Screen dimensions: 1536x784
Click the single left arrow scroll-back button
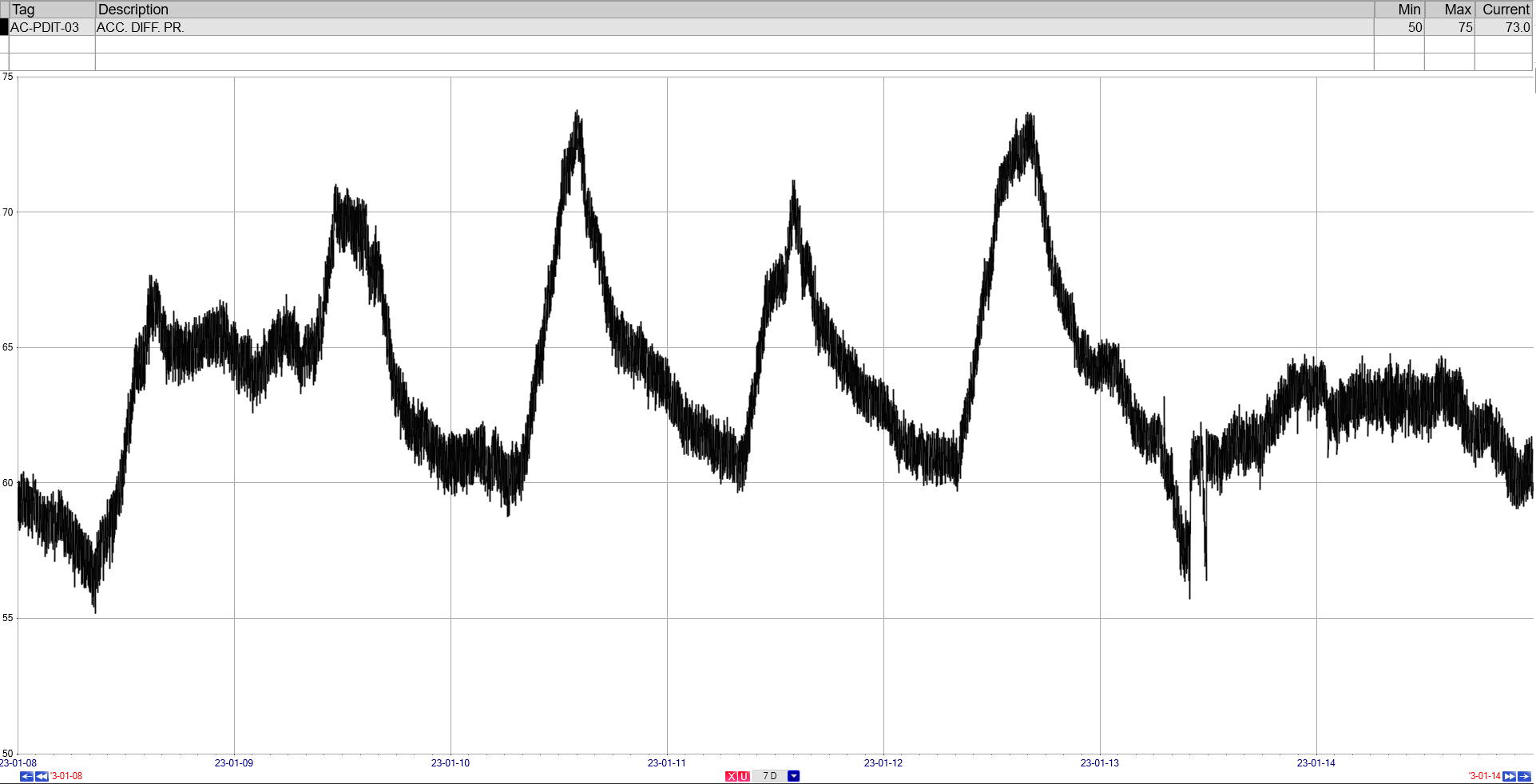point(26,776)
